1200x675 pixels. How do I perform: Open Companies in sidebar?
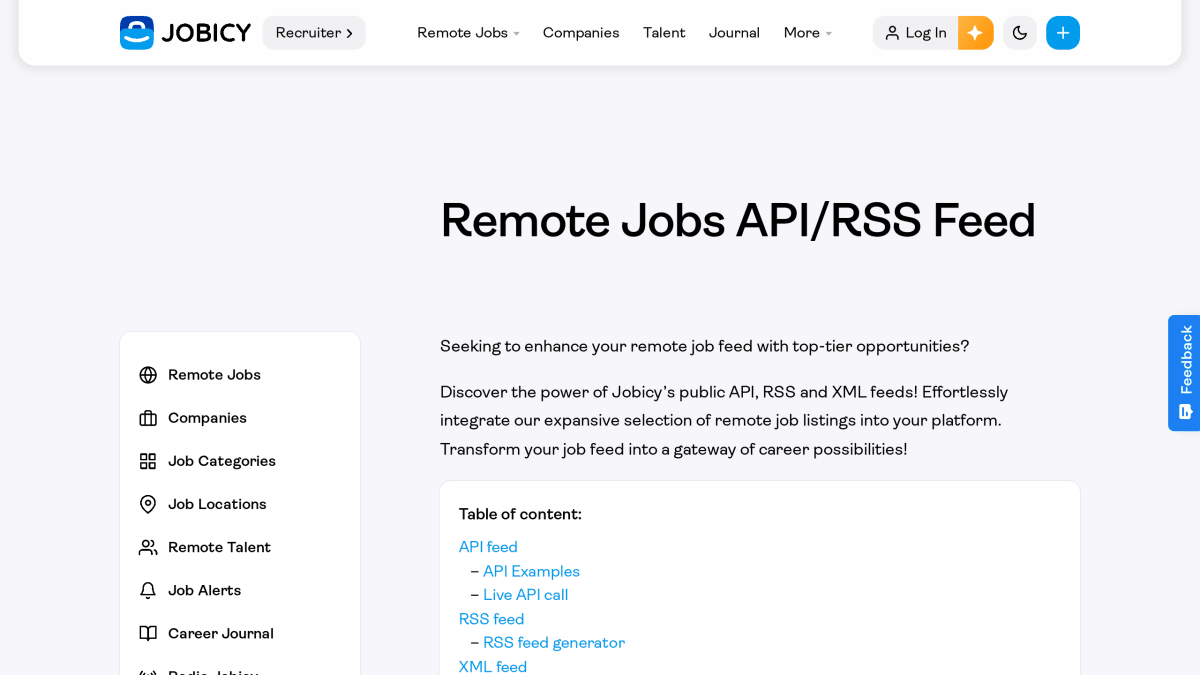click(207, 418)
